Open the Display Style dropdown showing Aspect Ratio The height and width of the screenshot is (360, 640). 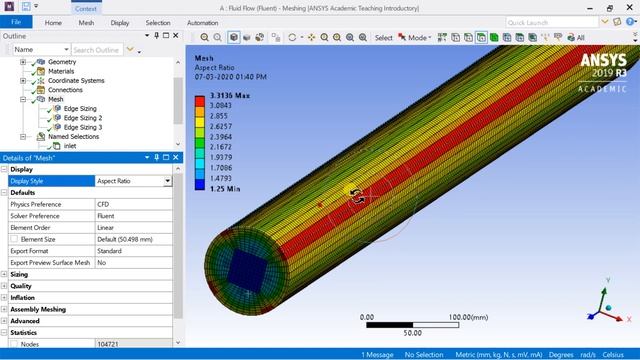click(167, 181)
